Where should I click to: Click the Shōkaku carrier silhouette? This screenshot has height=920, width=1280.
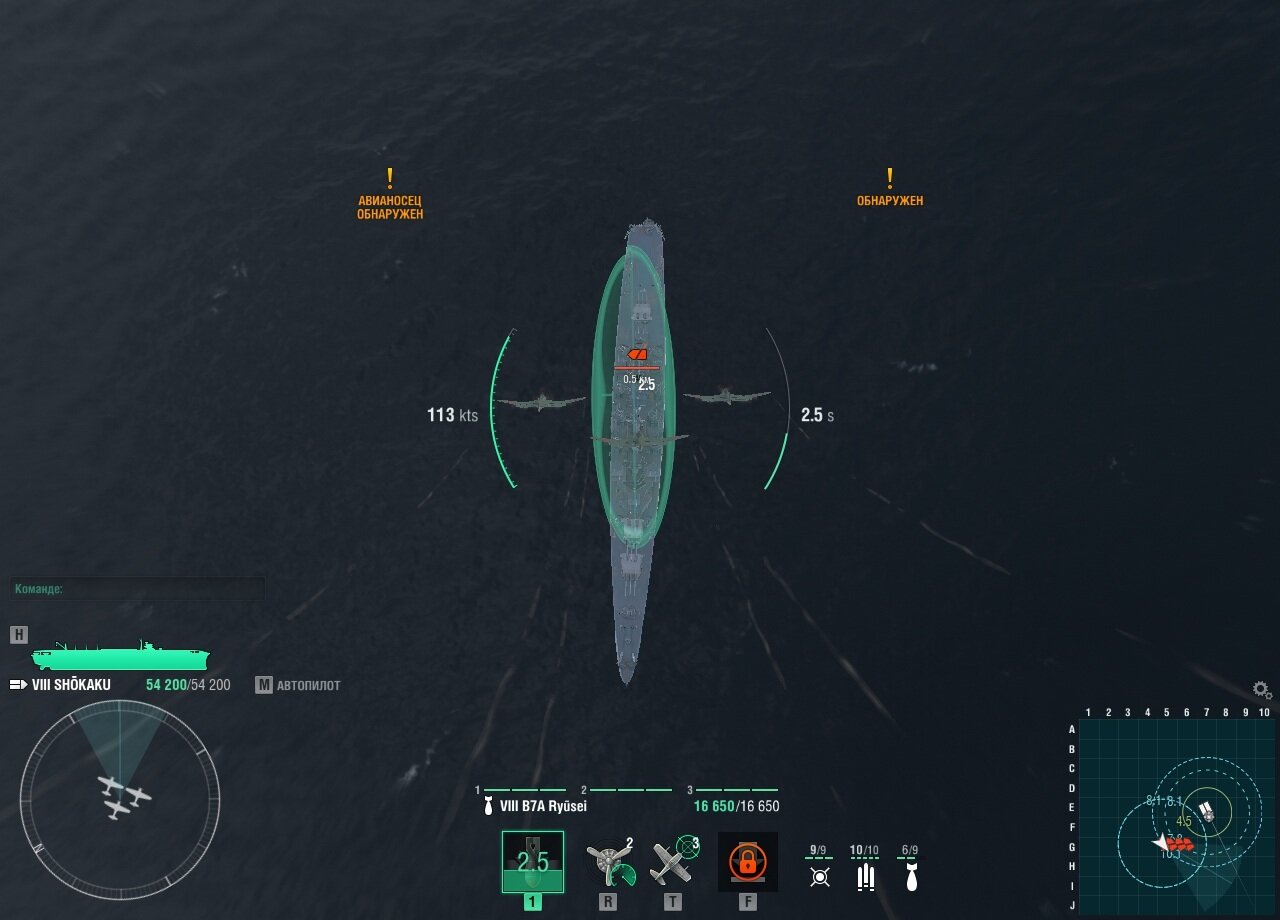(120, 657)
